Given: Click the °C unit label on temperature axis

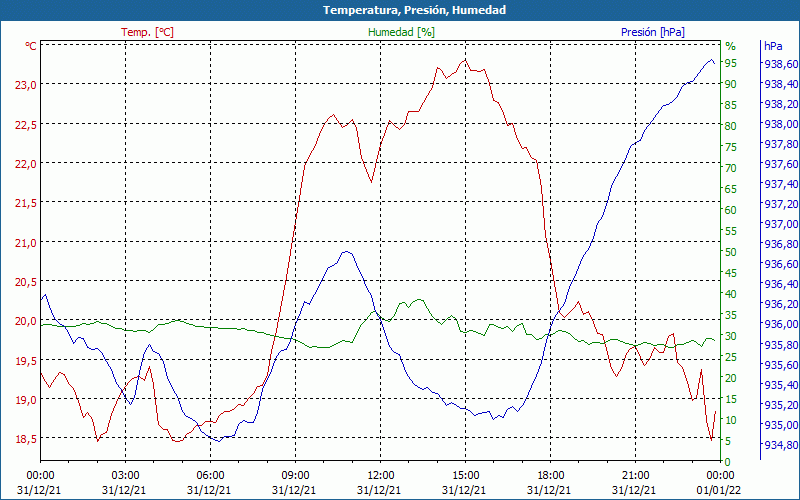Looking at the screenshot, I should [31, 46].
